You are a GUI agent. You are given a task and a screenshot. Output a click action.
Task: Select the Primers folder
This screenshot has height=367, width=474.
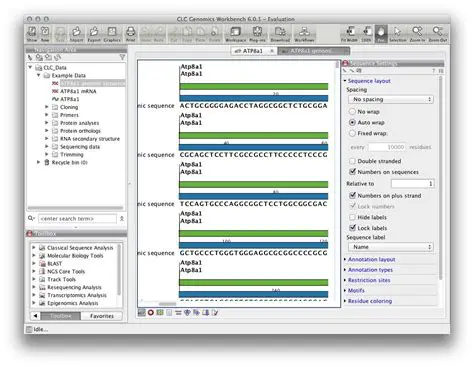tap(69, 115)
